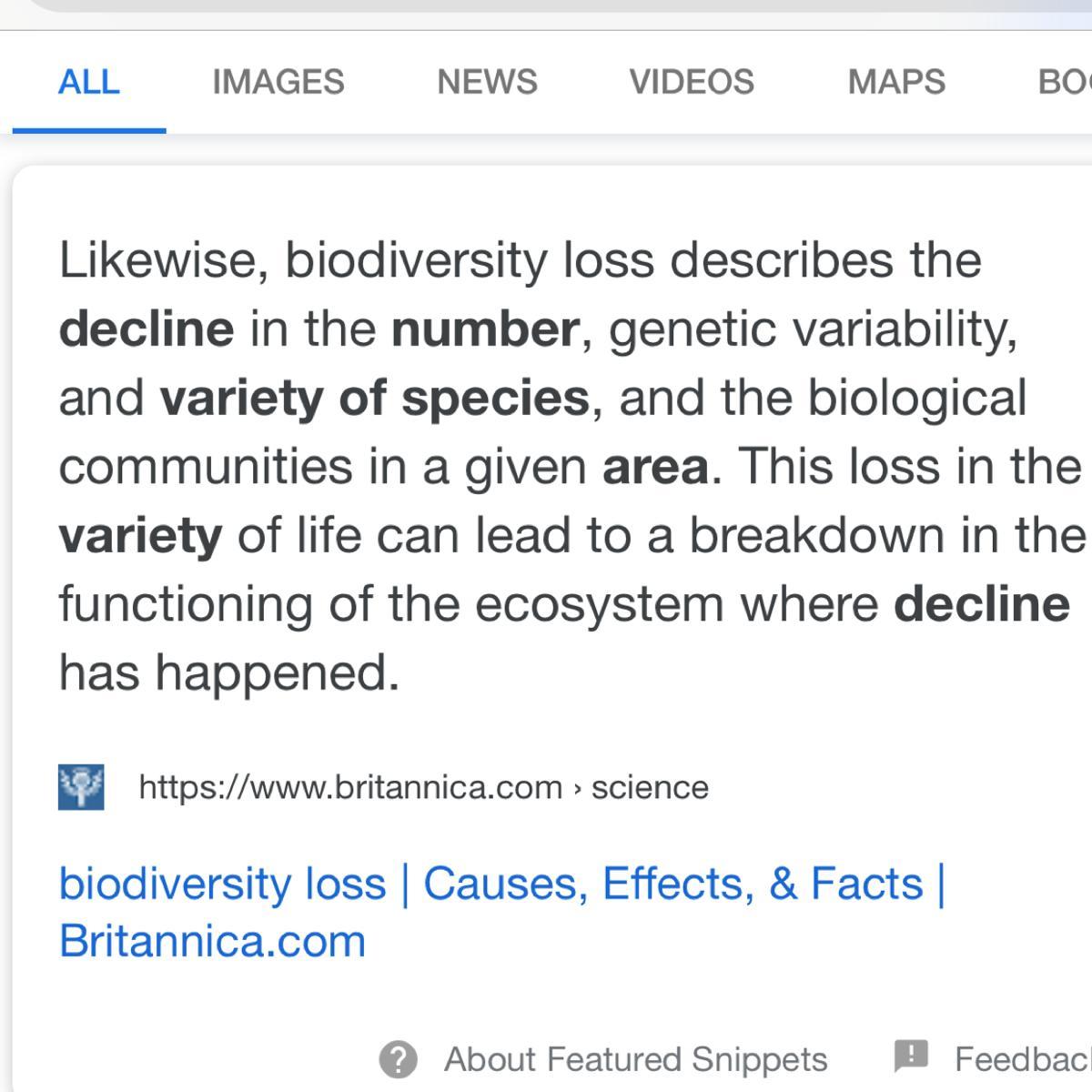Click the Feedback exclamation icon
Screen dimensions: 1092x1092
(x=910, y=1057)
